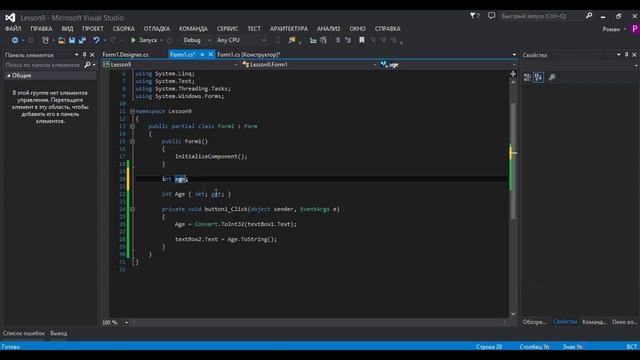Close the Form1.cs tab

click(x=211, y=54)
